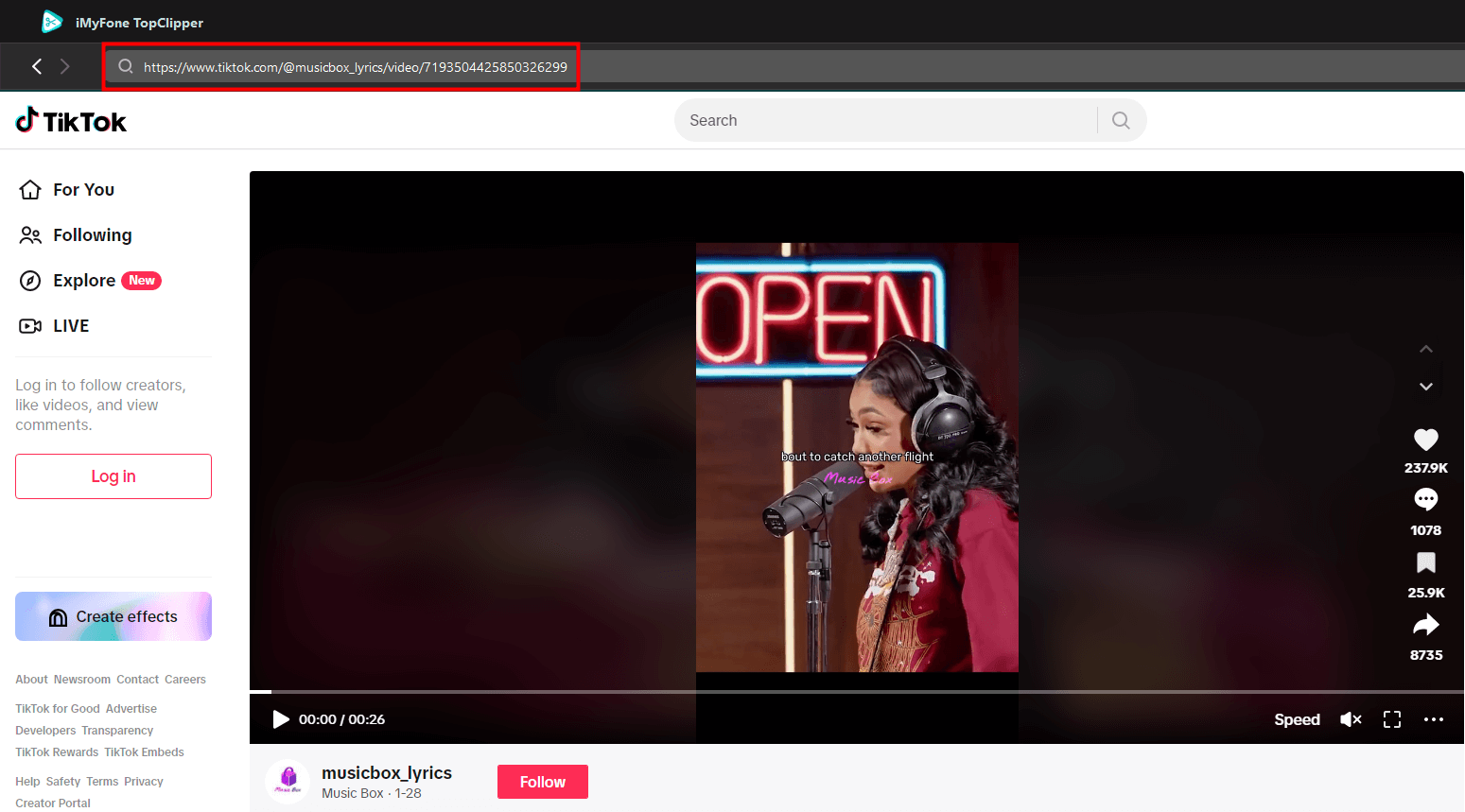
Task: Click the search magnifier button
Action: pyautogui.click(x=1121, y=120)
